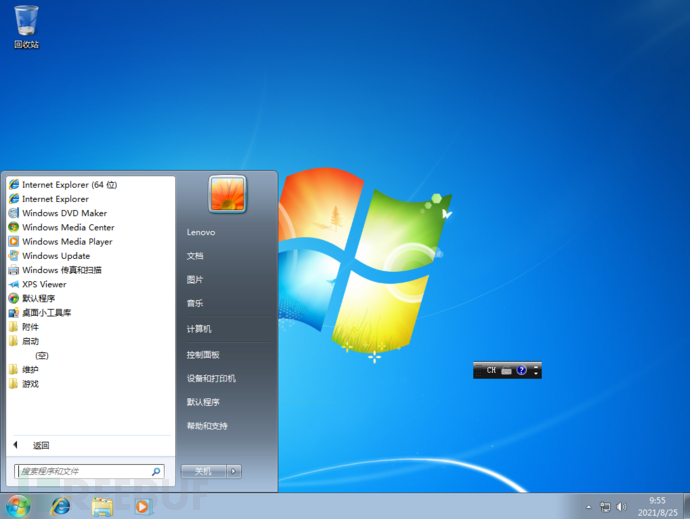The height and width of the screenshot is (519, 690).
Task: Click the 关机 shutdown button
Action: (x=203, y=471)
